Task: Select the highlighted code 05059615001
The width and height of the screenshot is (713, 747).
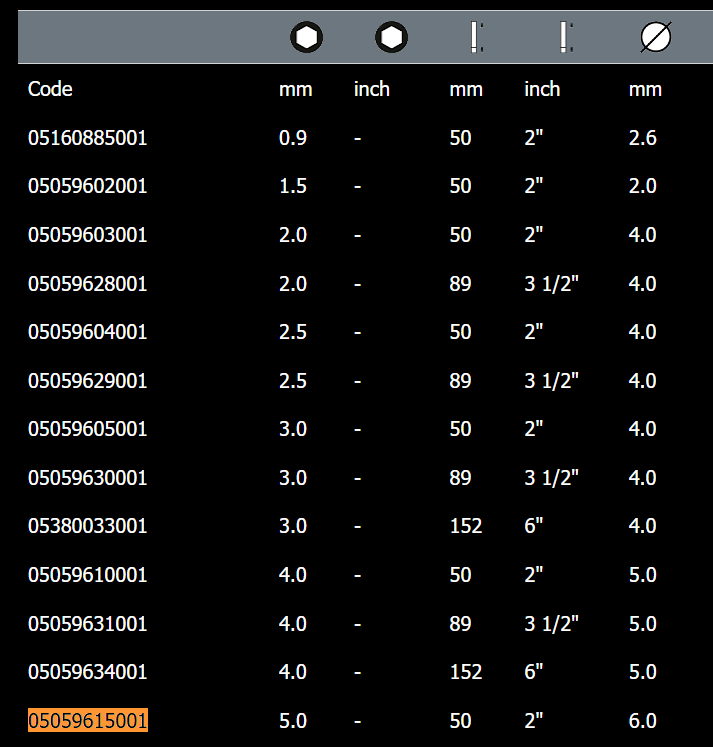Action: (x=88, y=720)
